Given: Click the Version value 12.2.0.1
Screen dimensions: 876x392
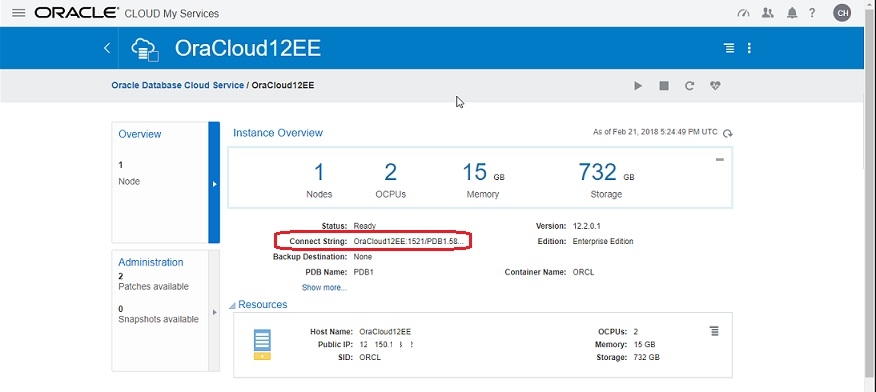Looking at the screenshot, I should (x=587, y=226).
